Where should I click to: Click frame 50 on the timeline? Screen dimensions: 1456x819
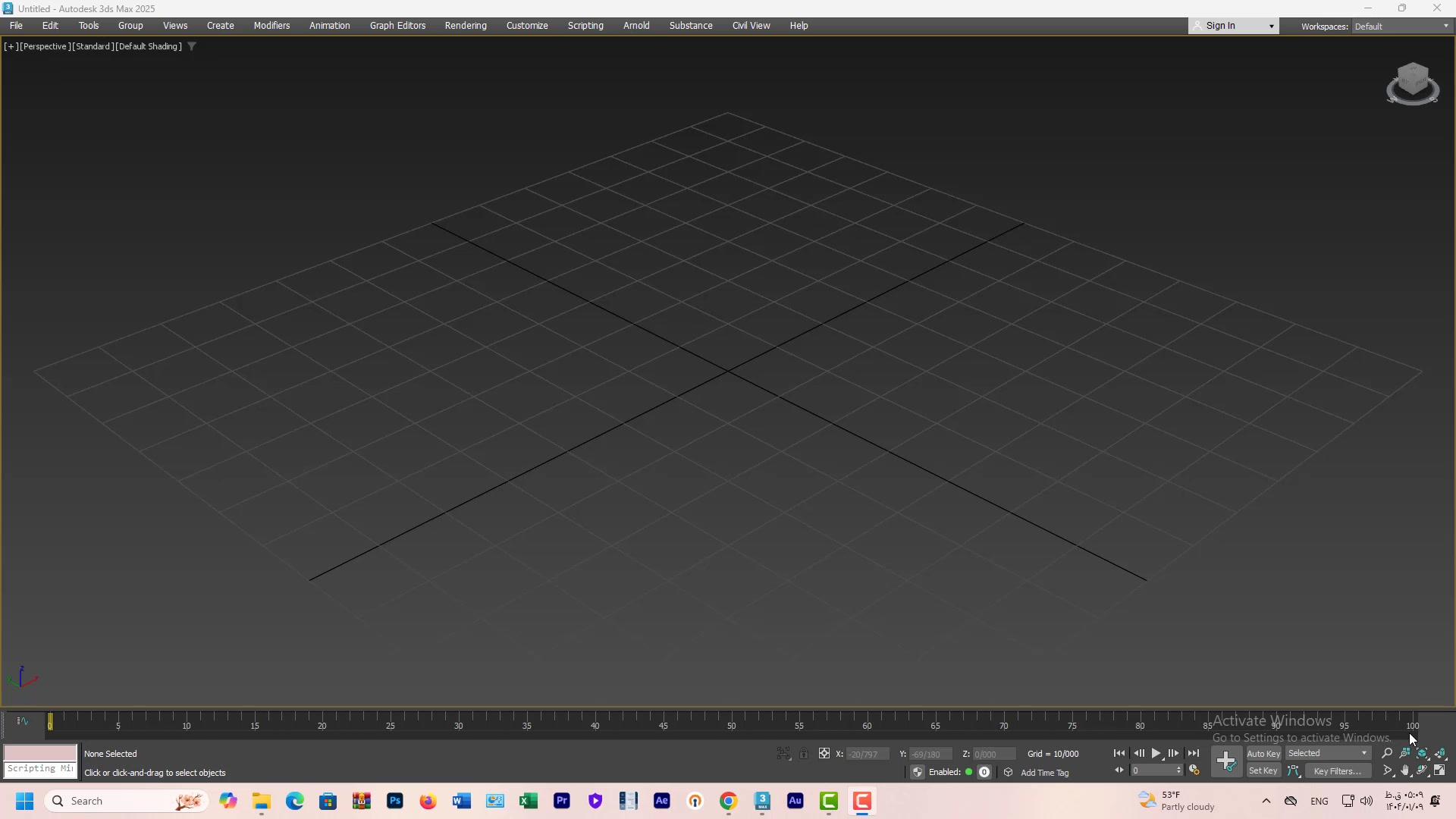(x=731, y=726)
